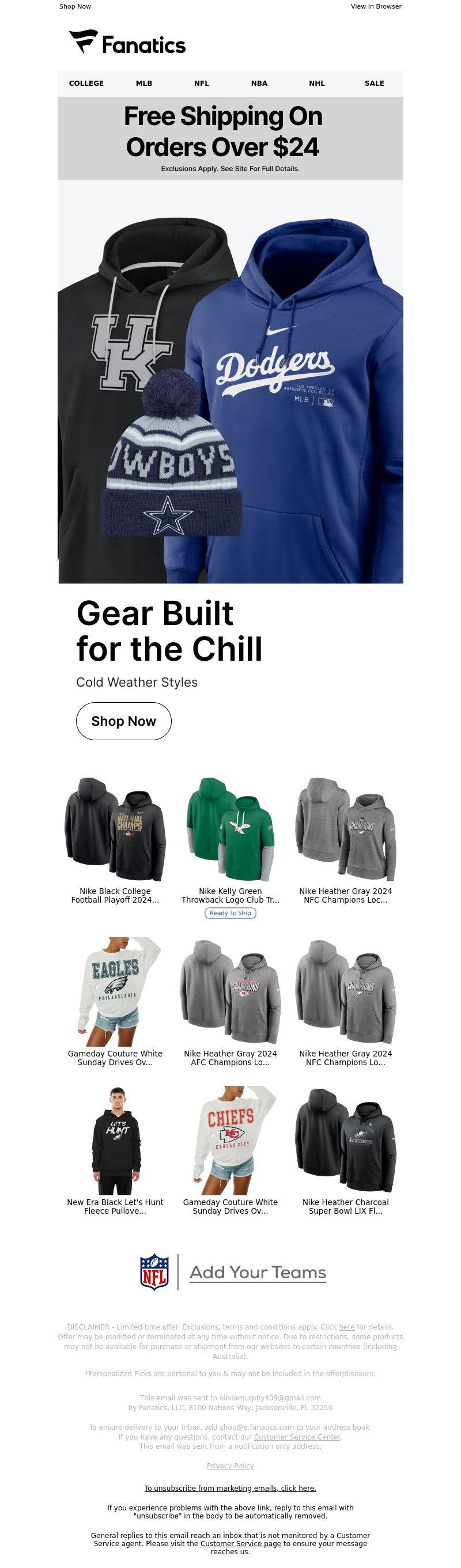View the Let's Hunt black pullover
The width and height of the screenshot is (461, 1568).
tap(115, 1141)
